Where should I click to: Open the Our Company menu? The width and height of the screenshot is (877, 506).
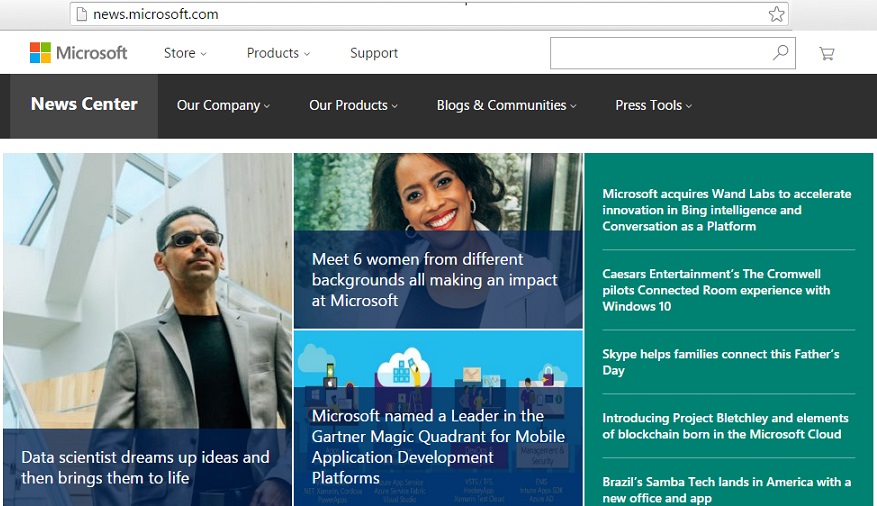[223, 106]
